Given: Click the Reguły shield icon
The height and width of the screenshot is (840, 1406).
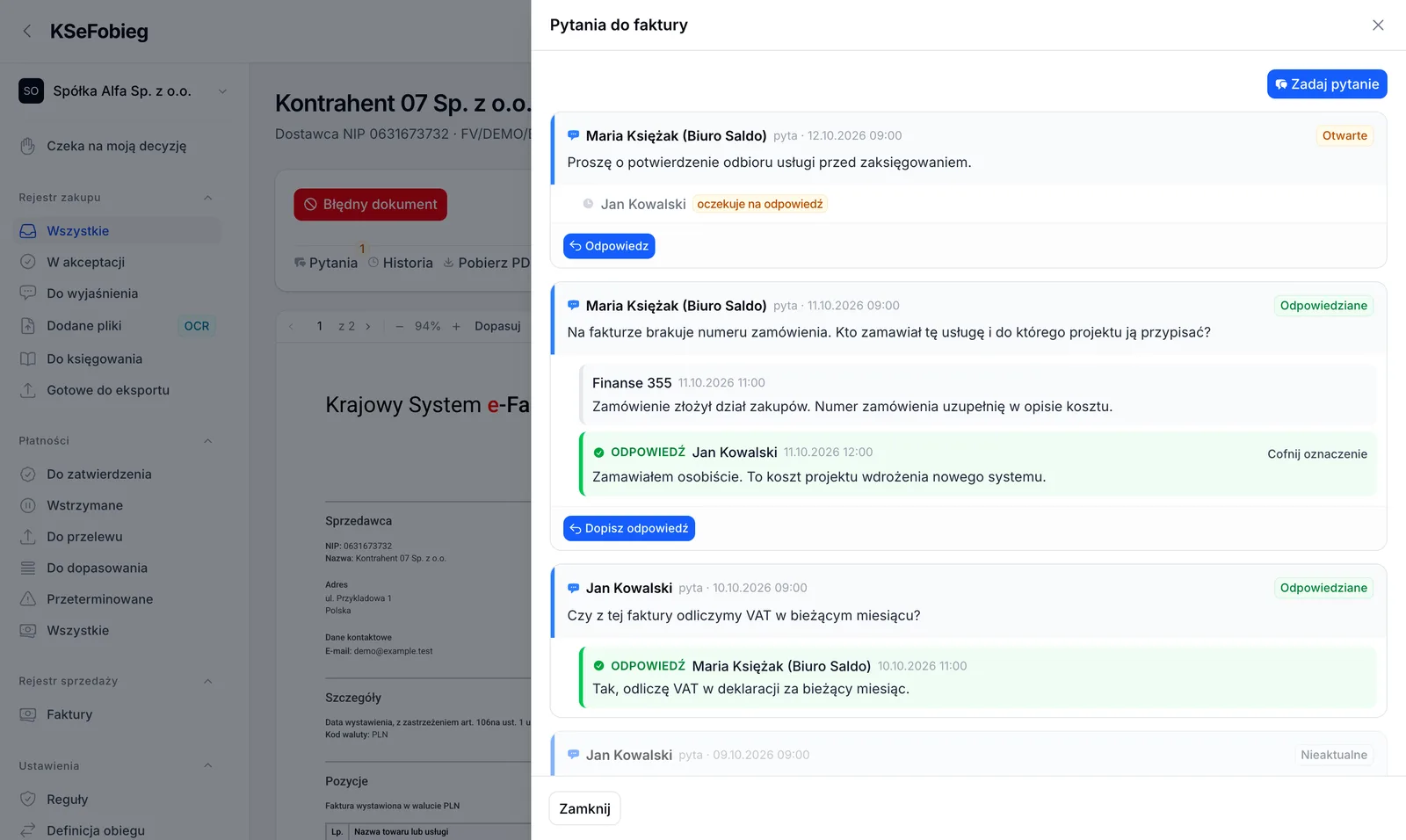Looking at the screenshot, I should (x=28, y=800).
